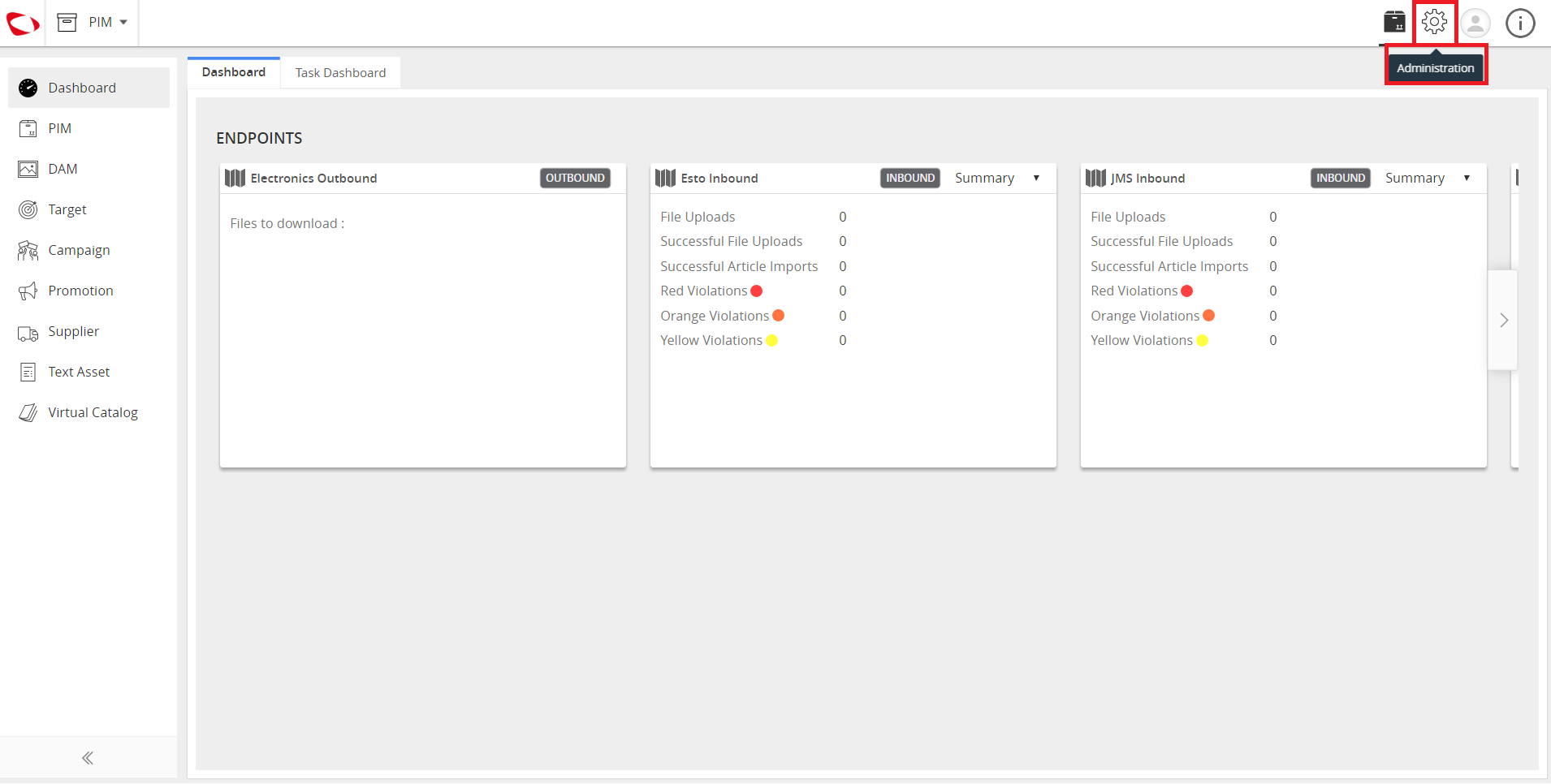Show next endpoints with right arrow
The width and height of the screenshot is (1551, 784).
tap(1503, 321)
